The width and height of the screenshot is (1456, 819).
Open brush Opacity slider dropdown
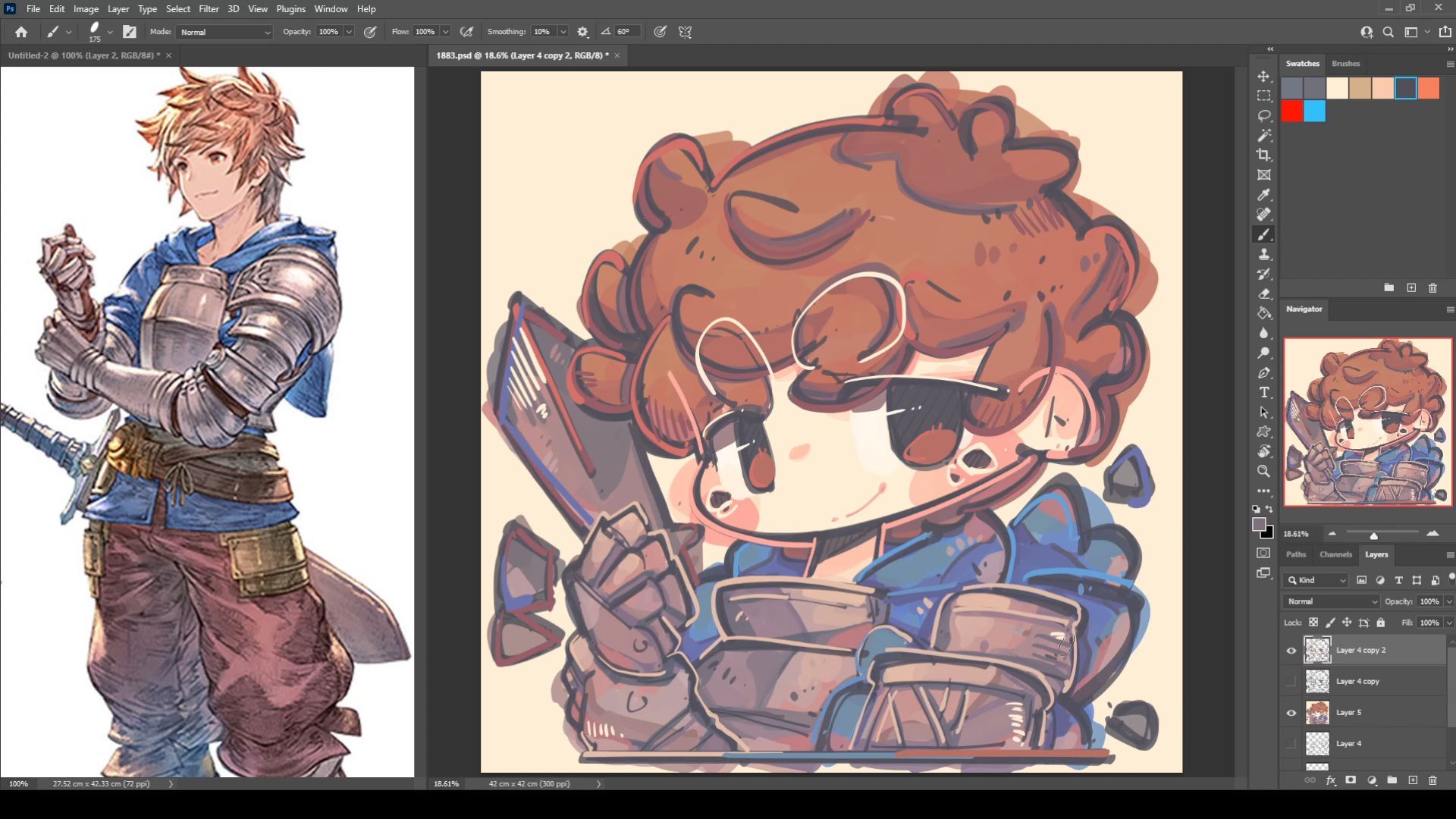pyautogui.click(x=349, y=32)
